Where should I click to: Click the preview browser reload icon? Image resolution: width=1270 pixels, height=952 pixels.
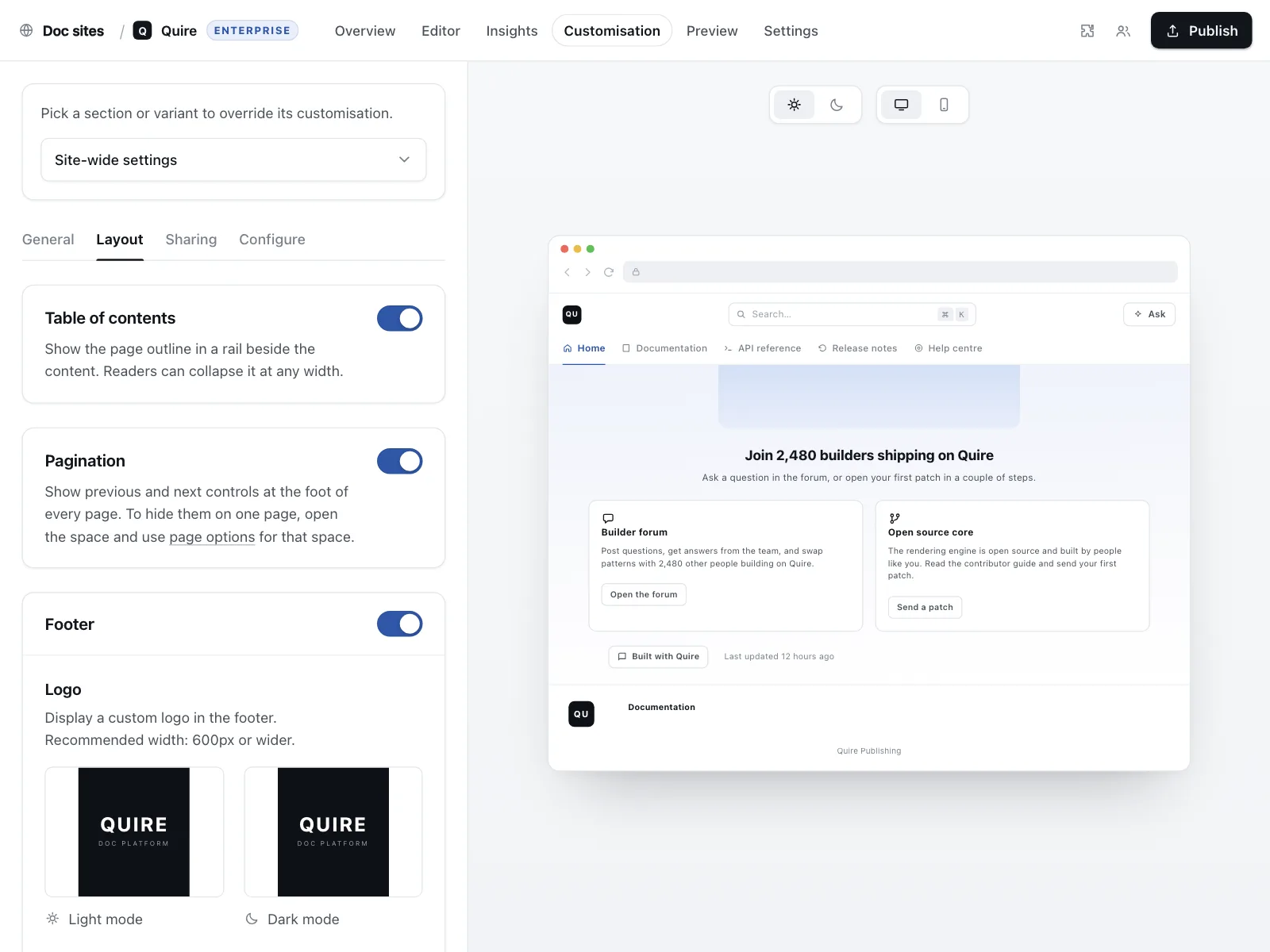pyautogui.click(x=609, y=272)
